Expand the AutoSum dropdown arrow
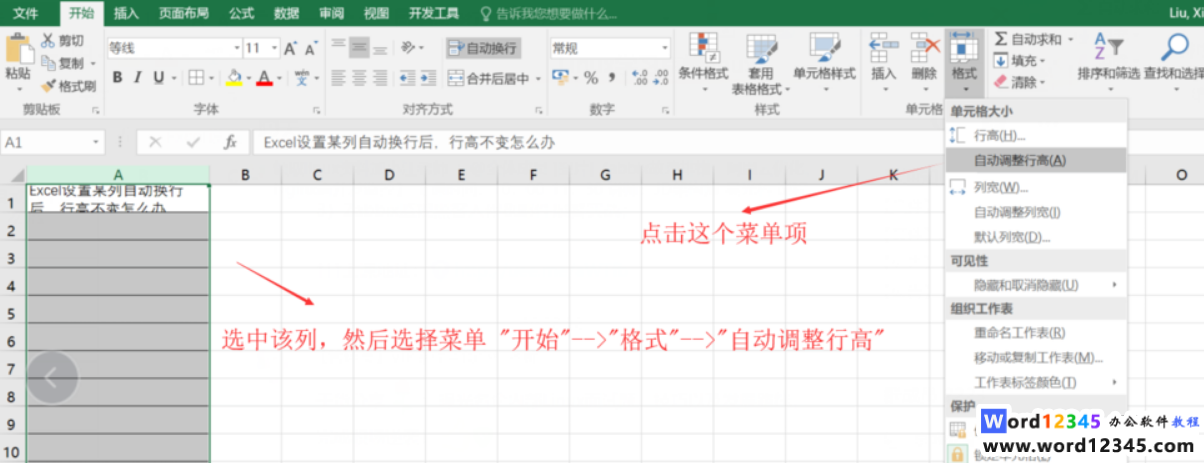 click(1070, 39)
